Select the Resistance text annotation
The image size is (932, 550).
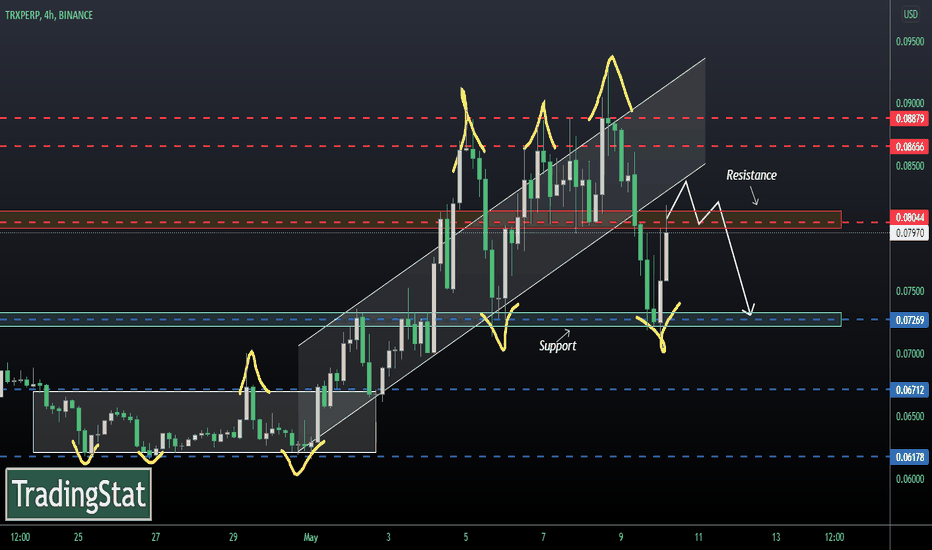[x=751, y=175]
